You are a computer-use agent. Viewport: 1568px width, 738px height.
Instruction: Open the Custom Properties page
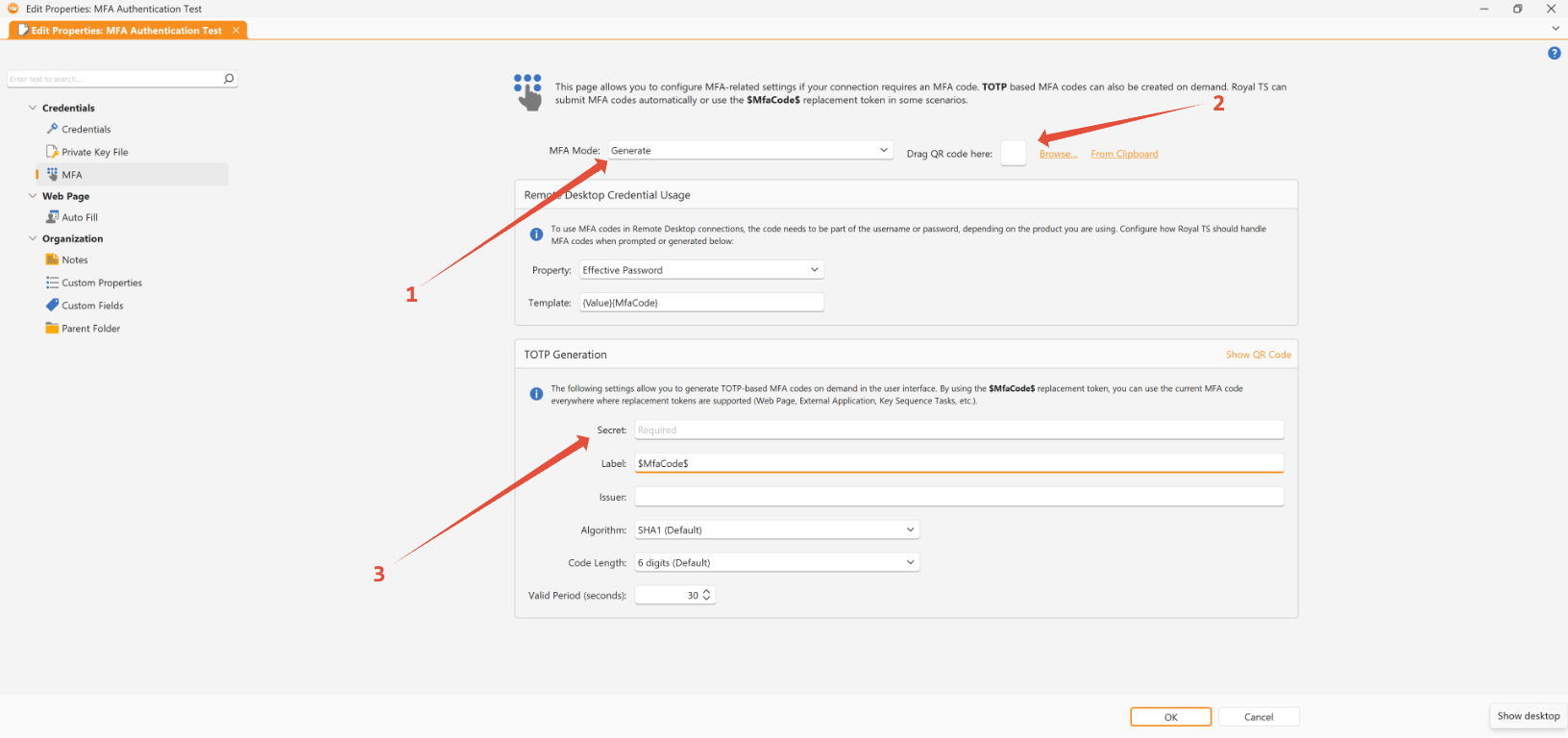pos(102,283)
